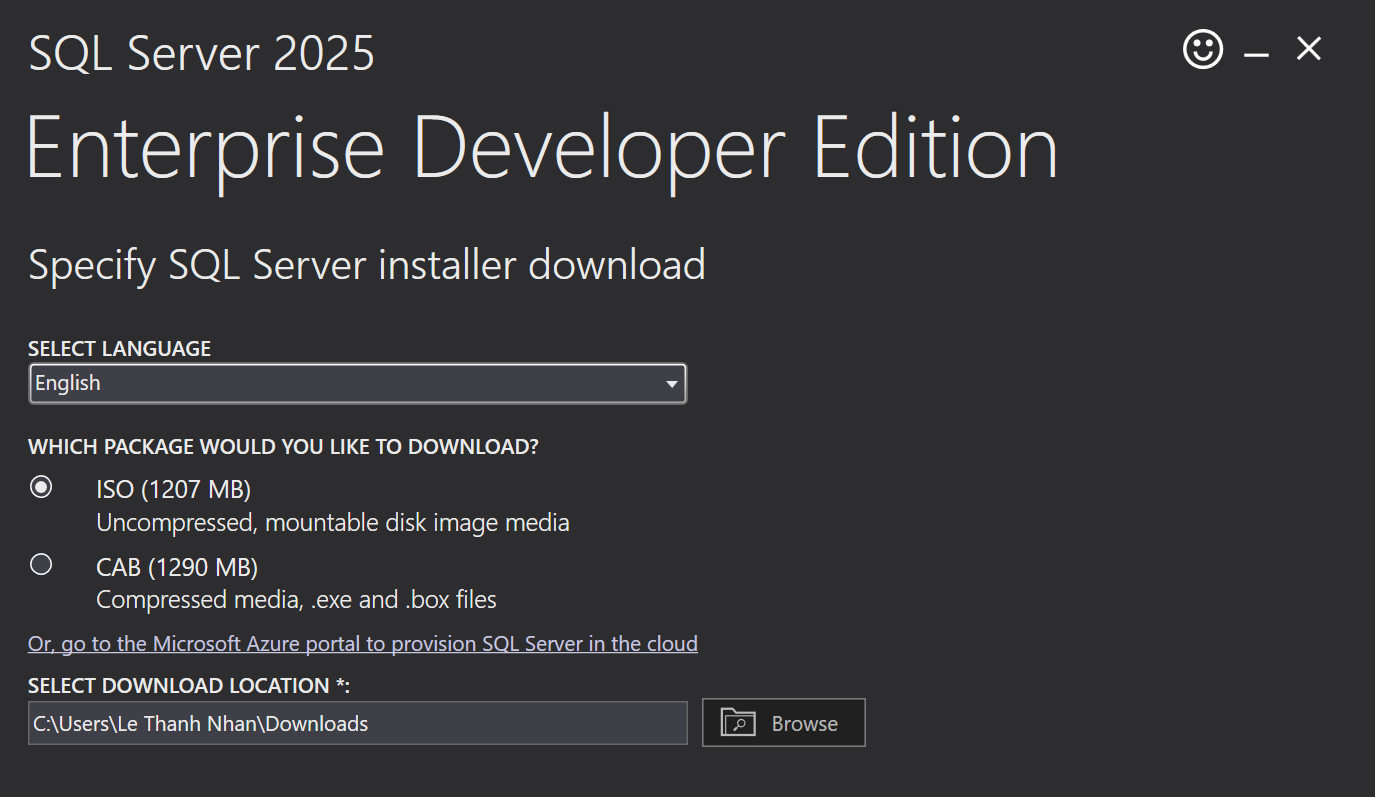Minimize the SQL Server installer window
This screenshot has width=1375, height=797.
tap(1256, 52)
